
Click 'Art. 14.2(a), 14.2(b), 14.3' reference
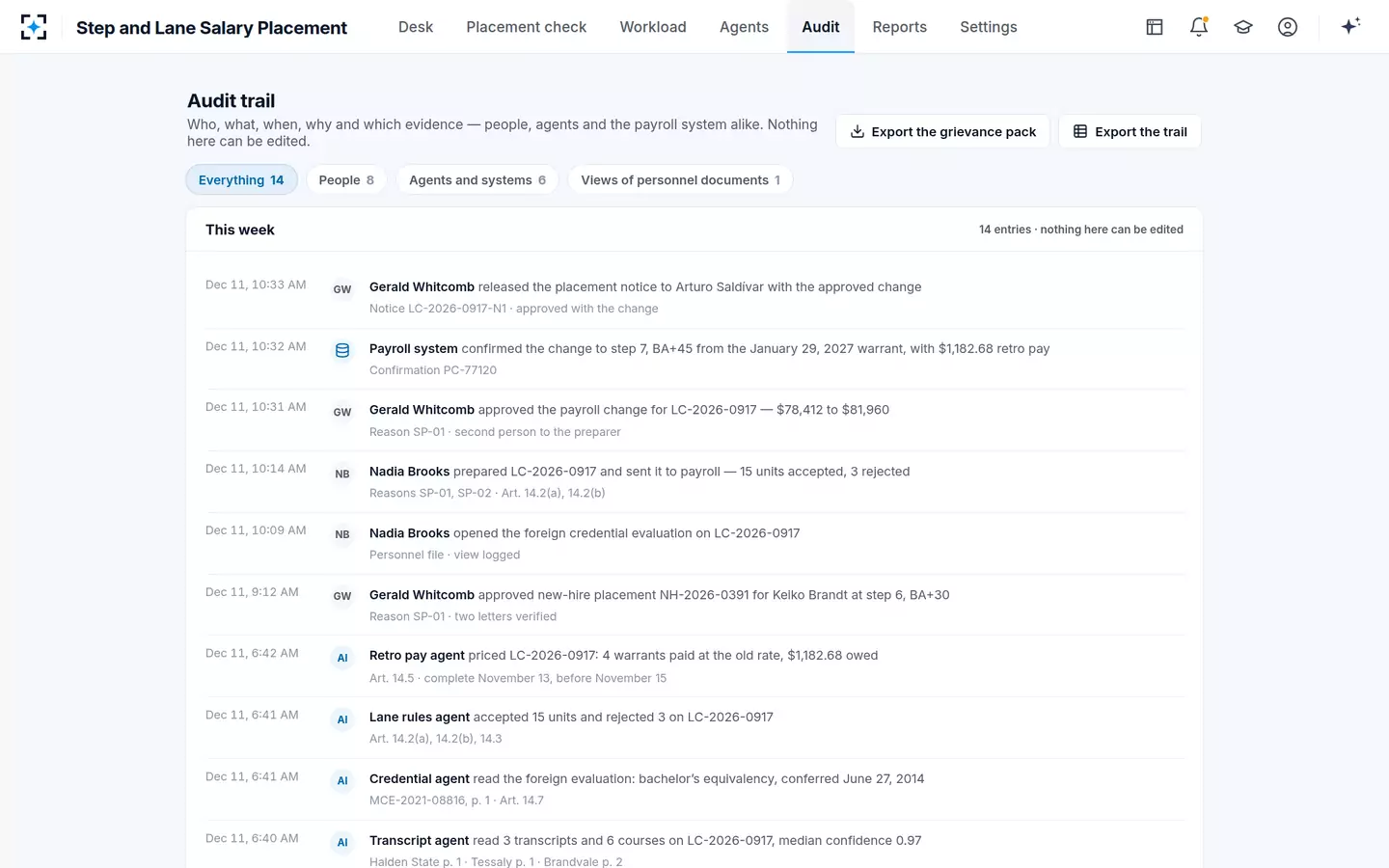(436, 739)
